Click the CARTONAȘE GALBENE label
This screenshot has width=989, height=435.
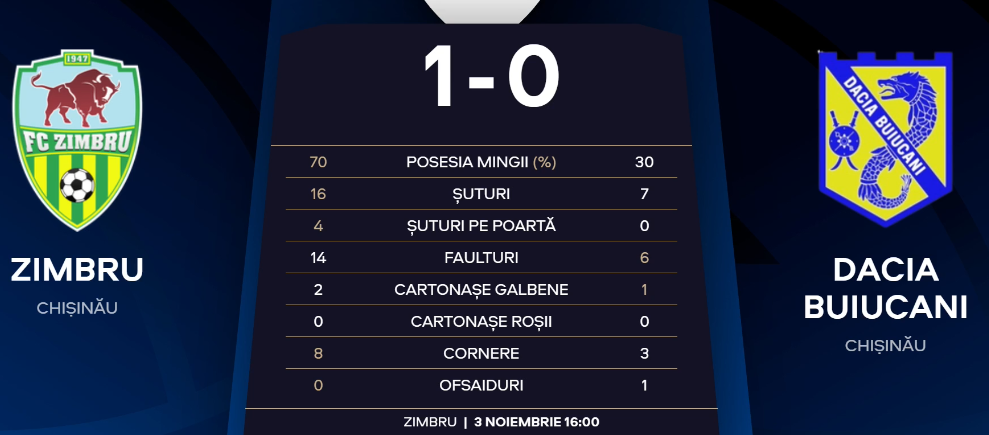click(481, 289)
